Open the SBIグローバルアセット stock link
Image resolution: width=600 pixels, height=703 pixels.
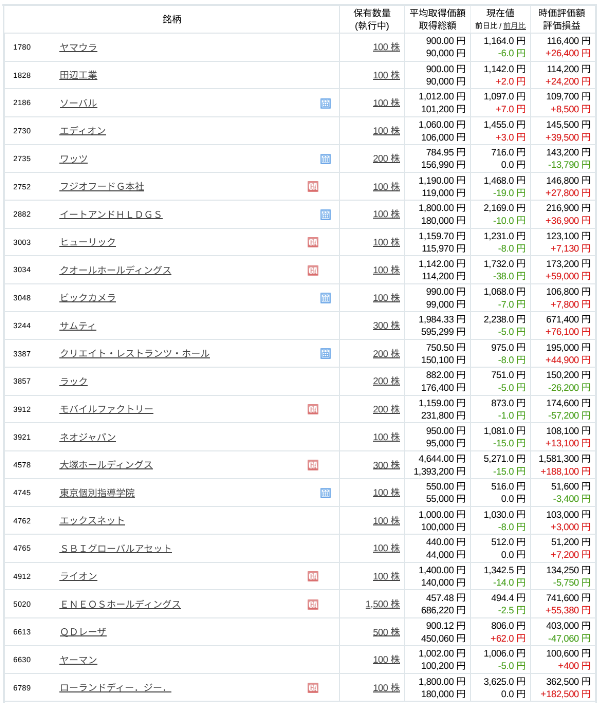tap(116, 549)
